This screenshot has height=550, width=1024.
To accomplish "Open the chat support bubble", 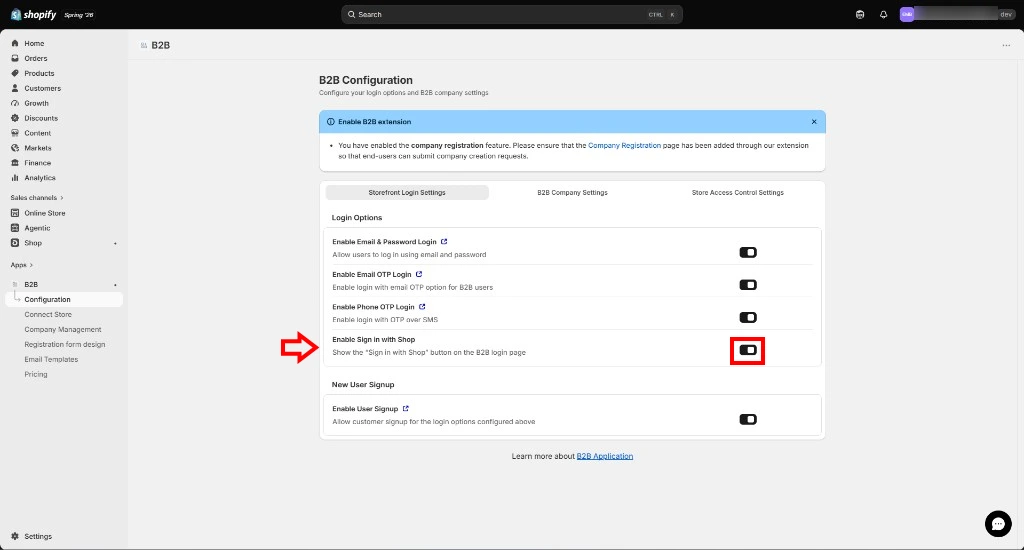I will 998,524.
